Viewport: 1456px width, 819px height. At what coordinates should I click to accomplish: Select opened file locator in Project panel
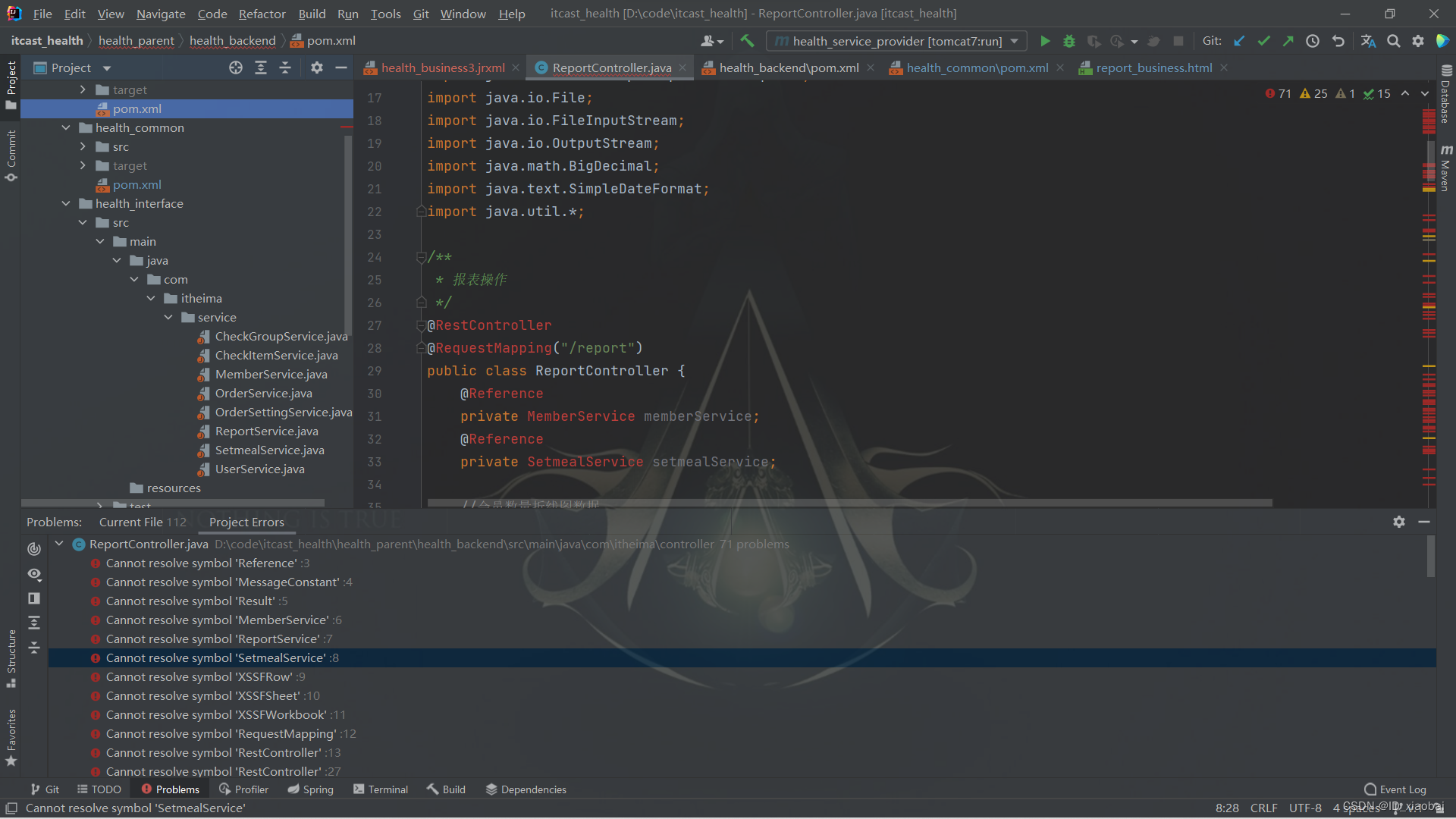point(236,67)
